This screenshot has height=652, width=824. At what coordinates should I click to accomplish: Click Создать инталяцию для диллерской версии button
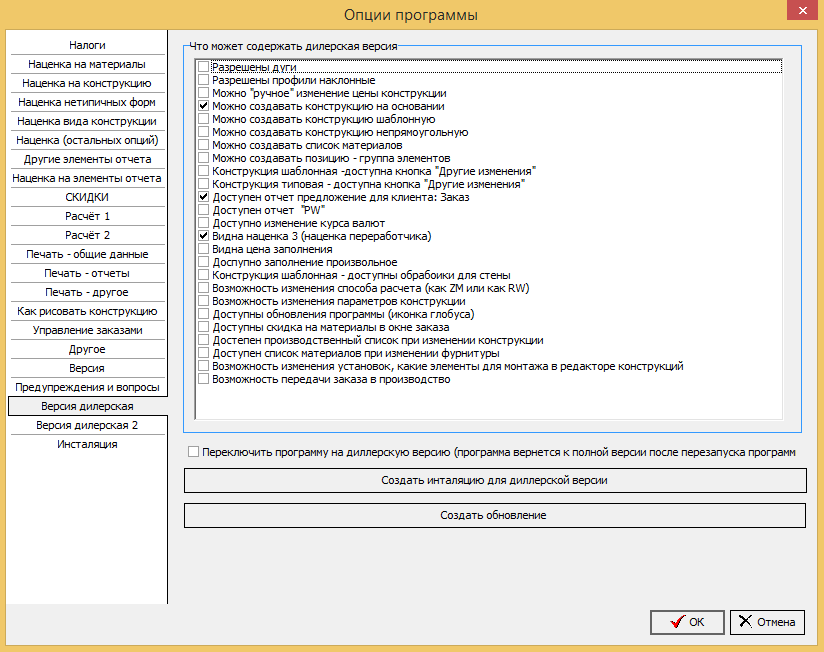click(x=495, y=480)
